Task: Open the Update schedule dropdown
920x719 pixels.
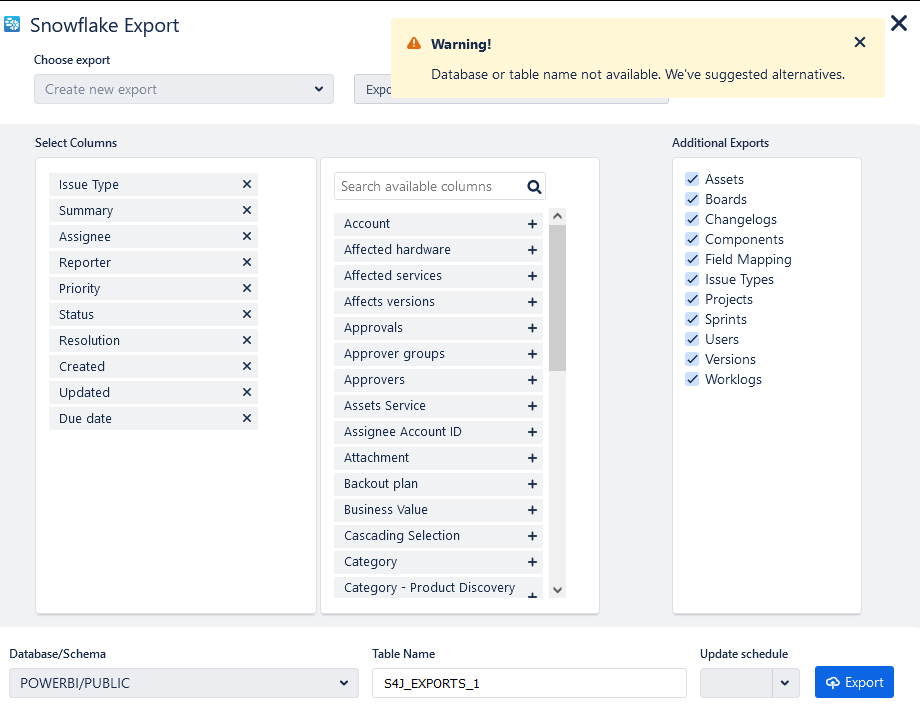Action: tap(785, 683)
